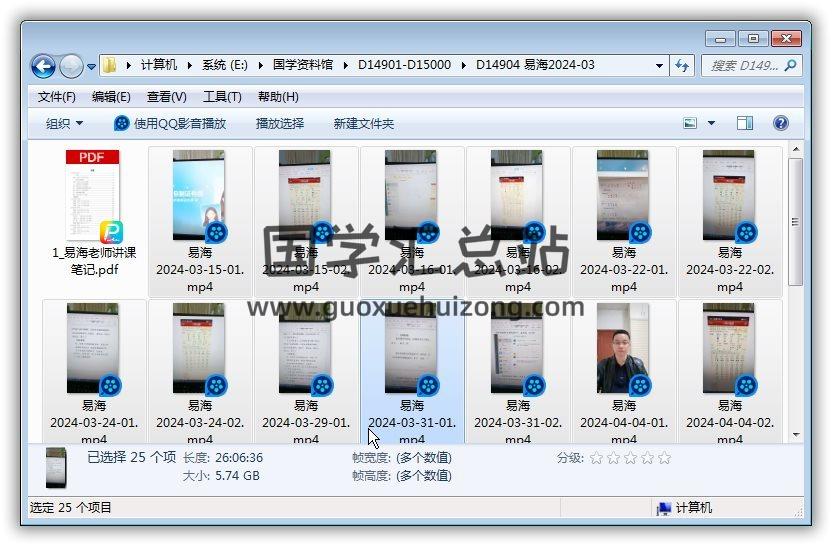Click the change view icon

(691, 123)
